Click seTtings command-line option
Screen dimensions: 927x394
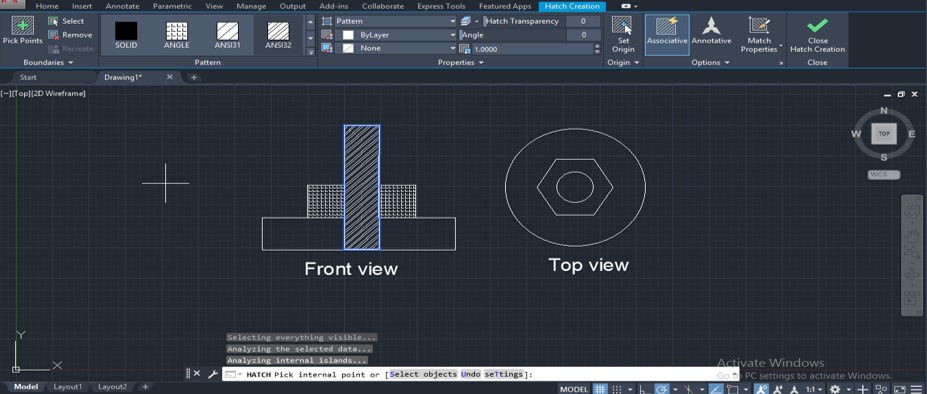pos(504,374)
